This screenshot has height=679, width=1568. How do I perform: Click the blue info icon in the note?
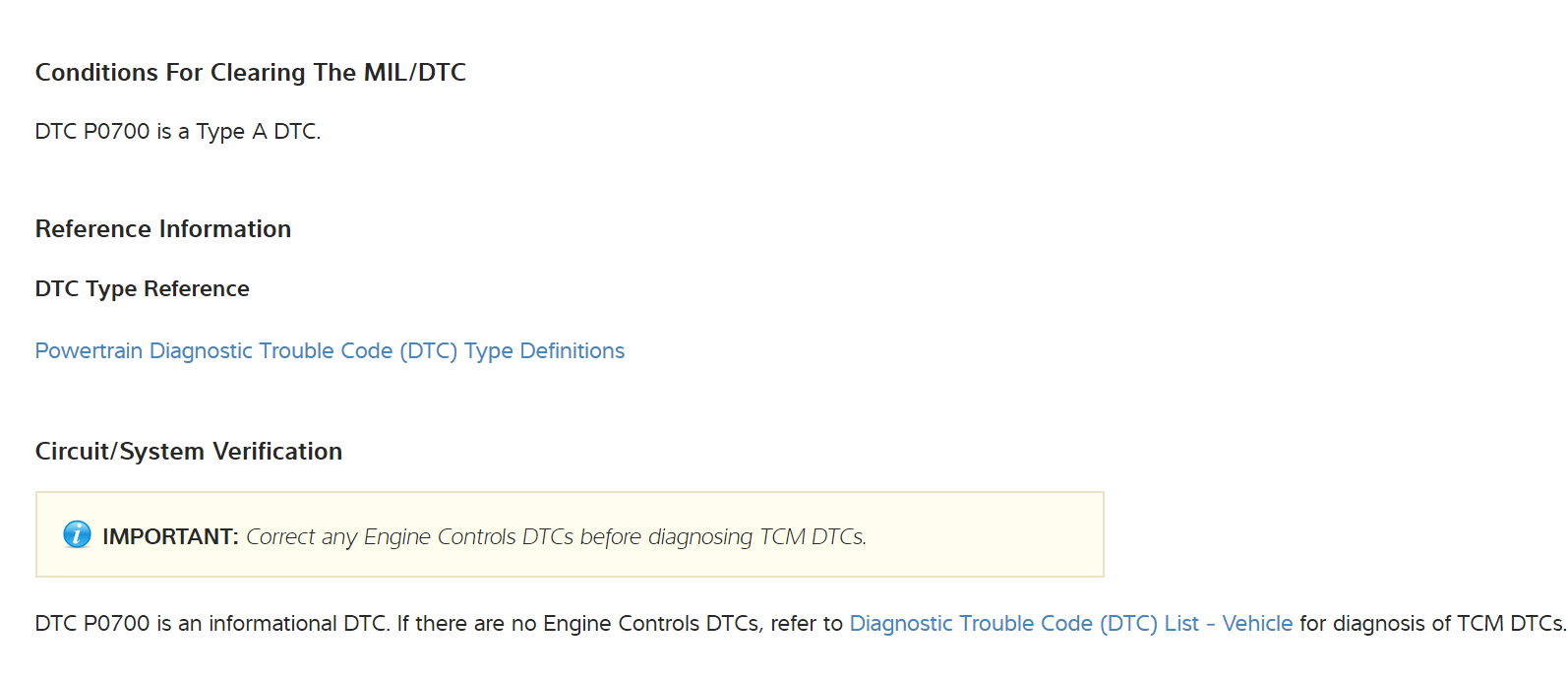coord(77,534)
